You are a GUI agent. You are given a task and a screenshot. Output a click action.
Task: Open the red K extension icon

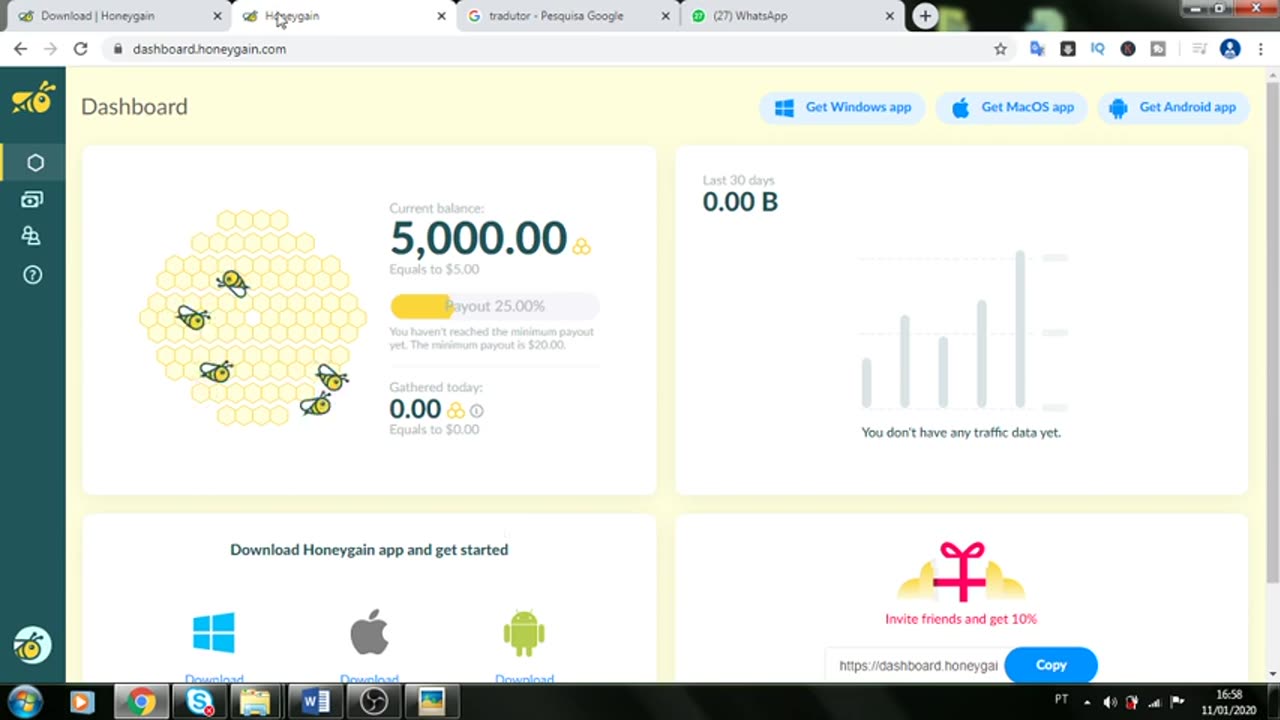[1128, 49]
